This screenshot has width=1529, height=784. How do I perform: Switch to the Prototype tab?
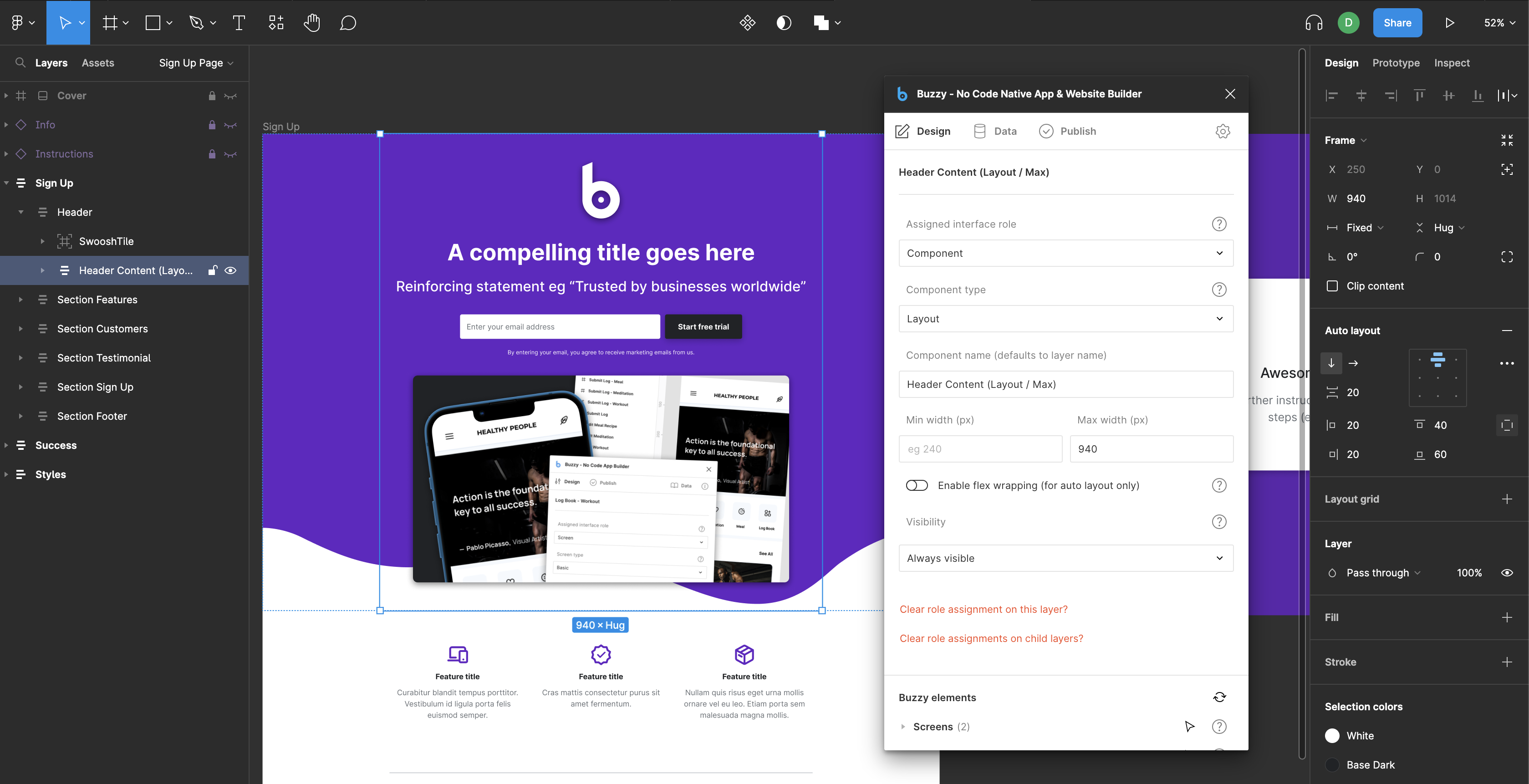[x=1396, y=63]
